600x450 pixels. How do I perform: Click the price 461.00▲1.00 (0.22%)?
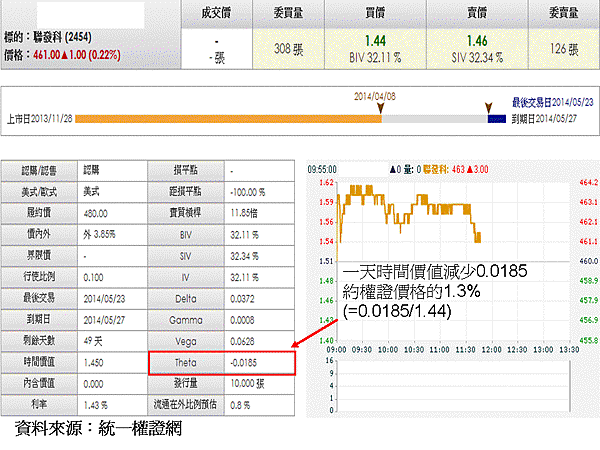coord(77,55)
